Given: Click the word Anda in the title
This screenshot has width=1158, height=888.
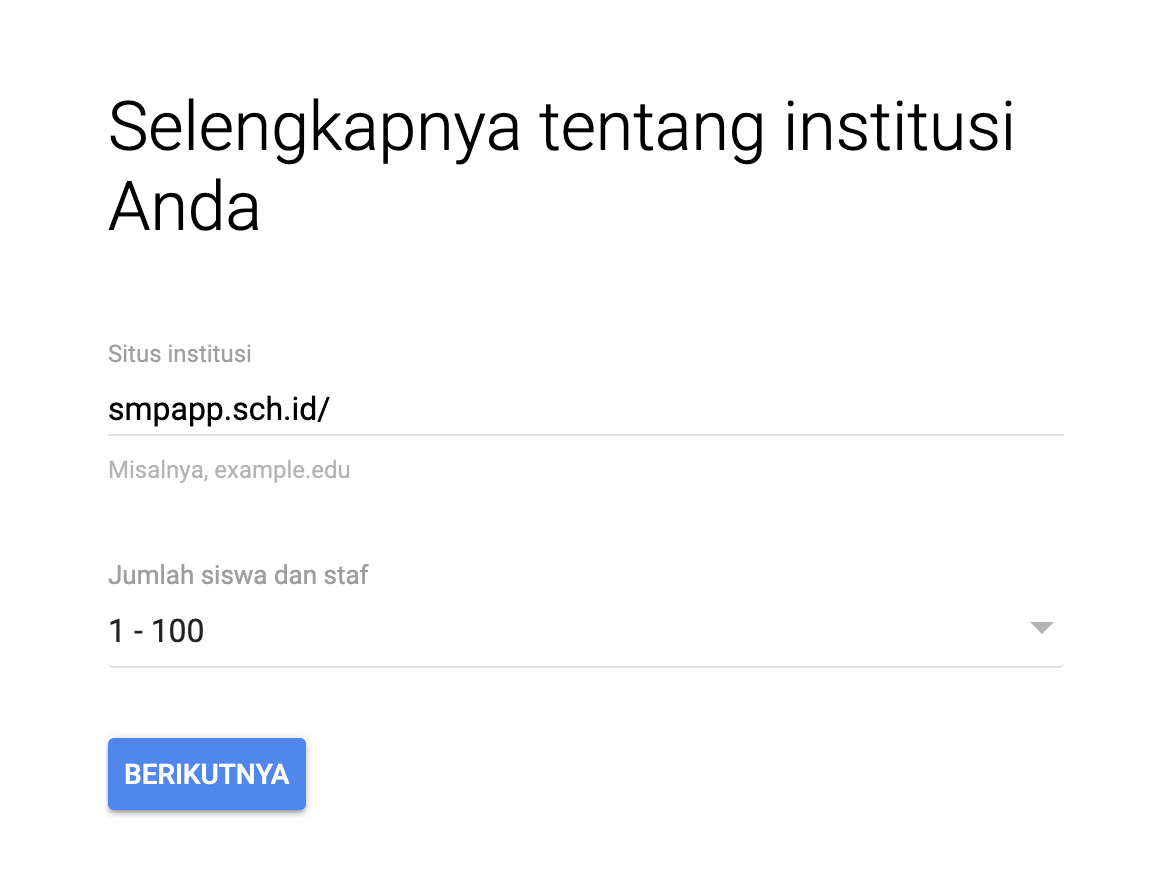Looking at the screenshot, I should point(185,208).
